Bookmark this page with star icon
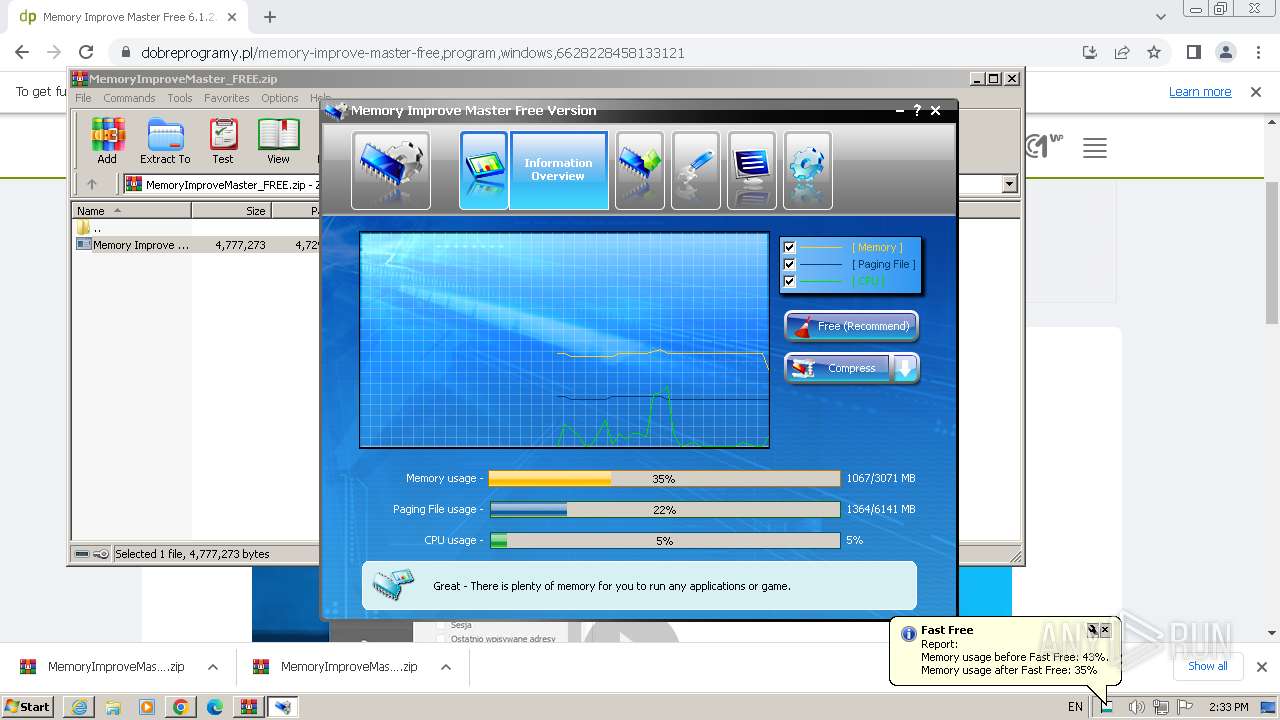This screenshot has width=1280, height=720. click(x=1154, y=53)
